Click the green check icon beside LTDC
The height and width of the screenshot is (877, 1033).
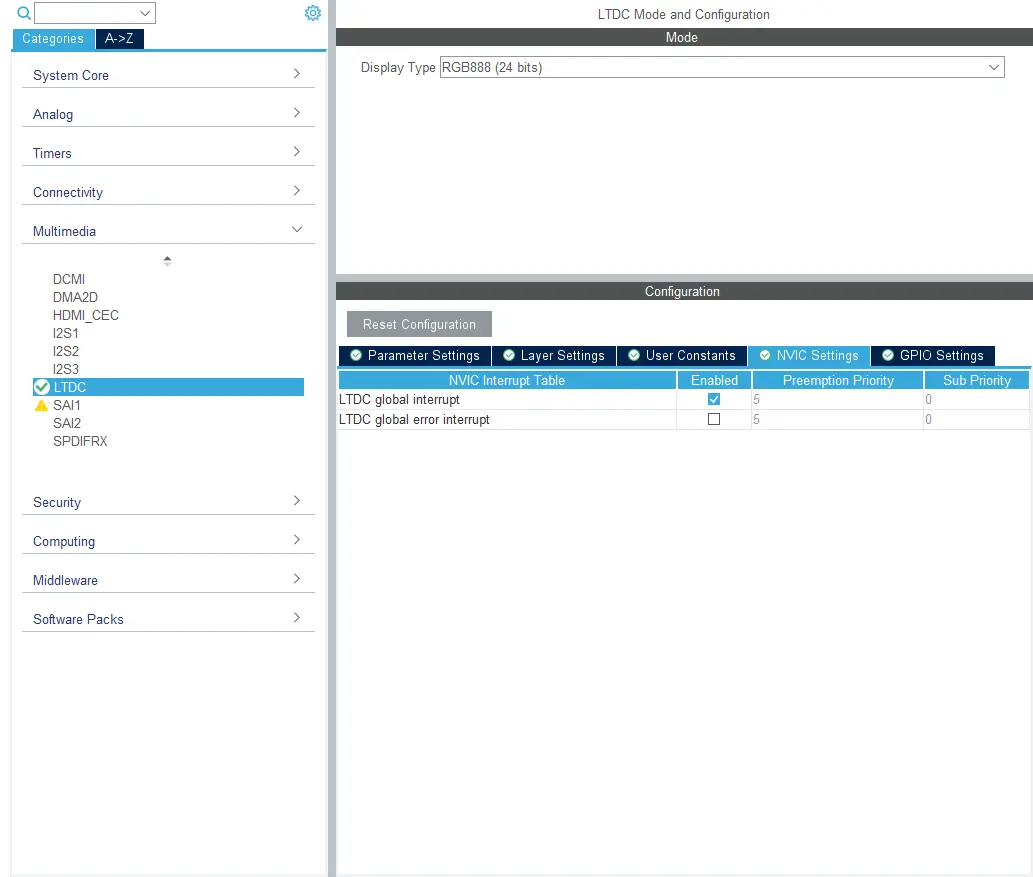point(42,387)
